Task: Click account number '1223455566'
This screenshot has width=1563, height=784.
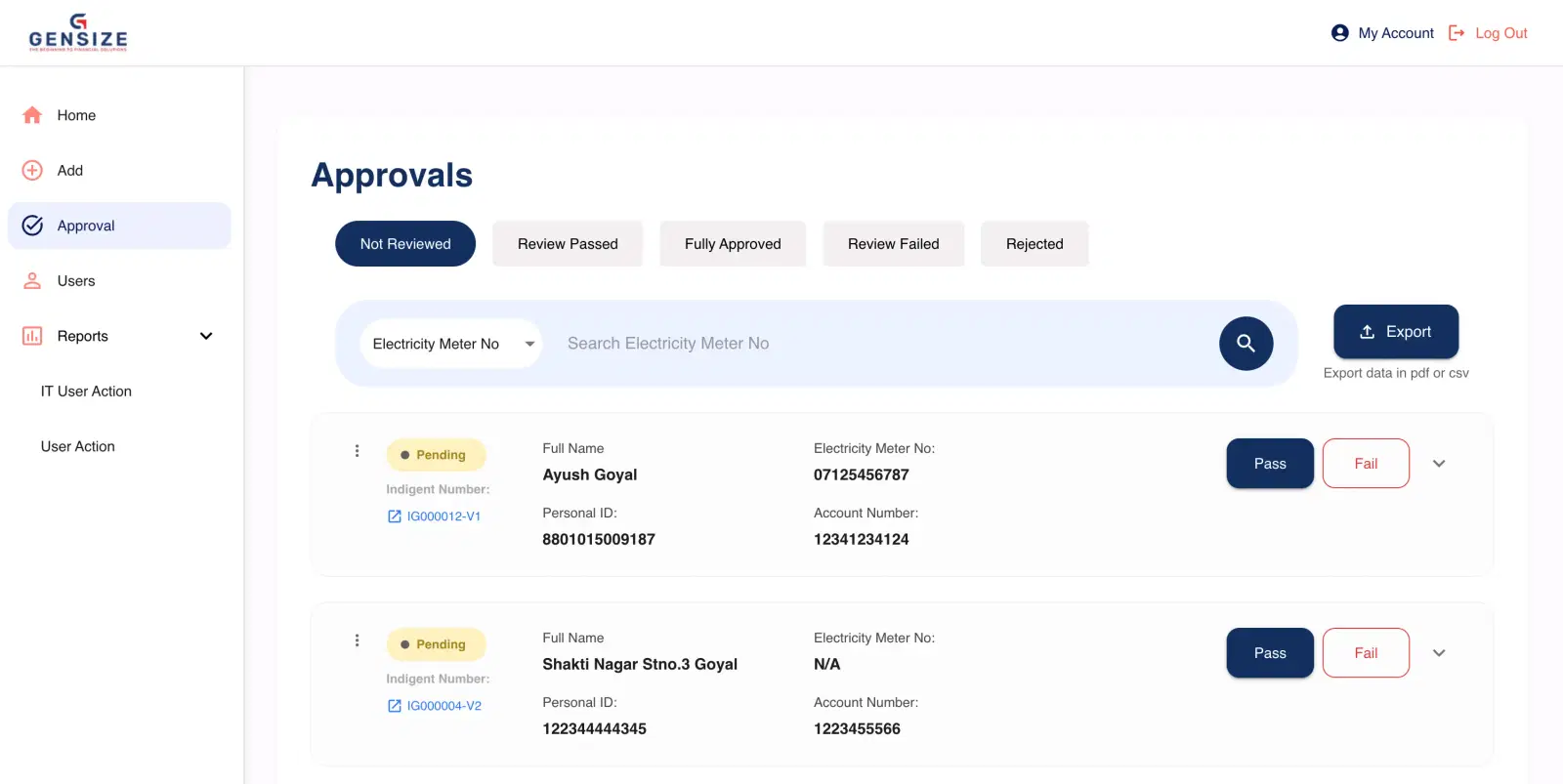Action: (x=858, y=729)
